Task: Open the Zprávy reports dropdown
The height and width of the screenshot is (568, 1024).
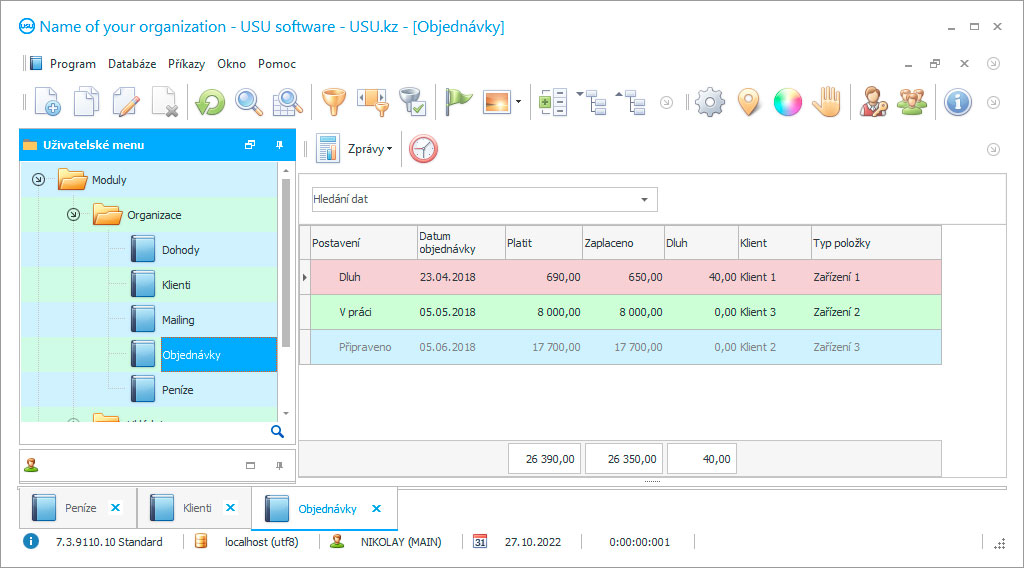Action: (x=370, y=149)
